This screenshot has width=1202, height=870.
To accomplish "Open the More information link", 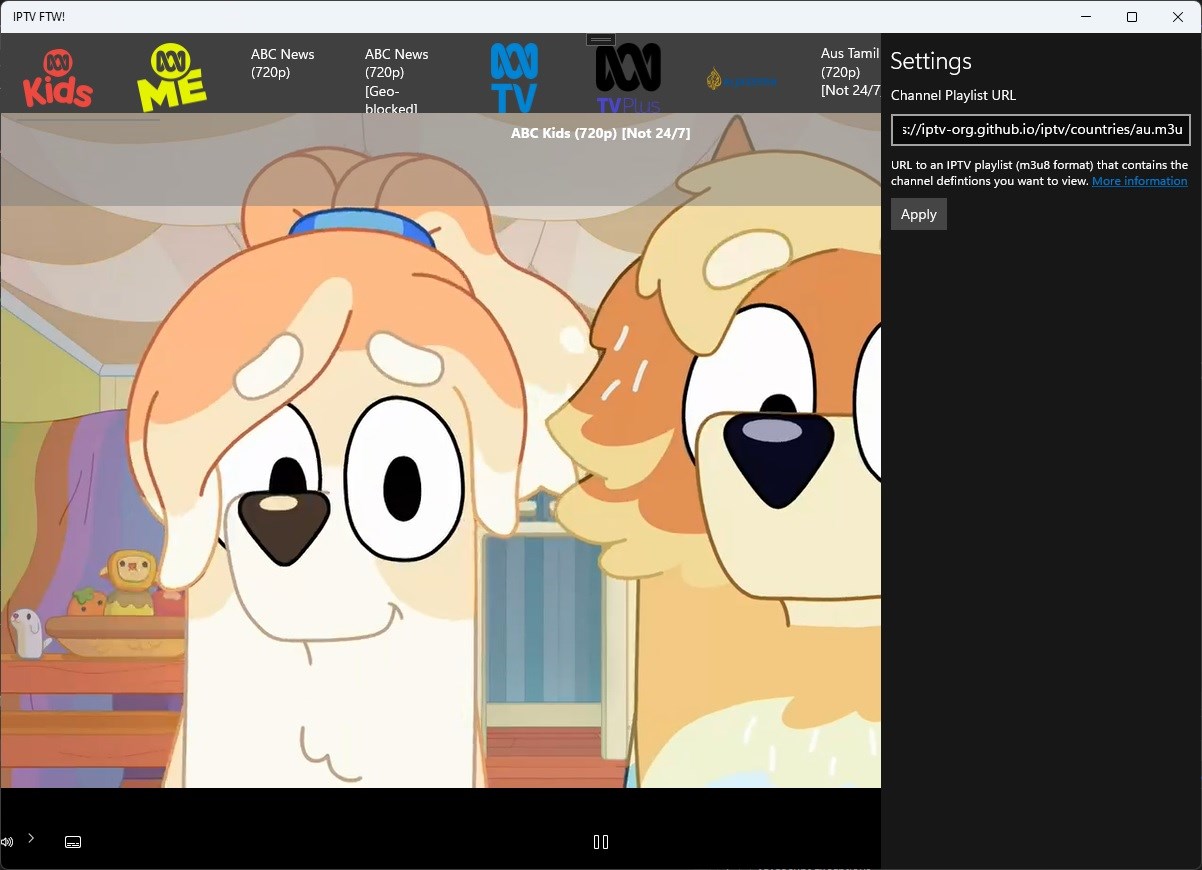I will point(1140,181).
